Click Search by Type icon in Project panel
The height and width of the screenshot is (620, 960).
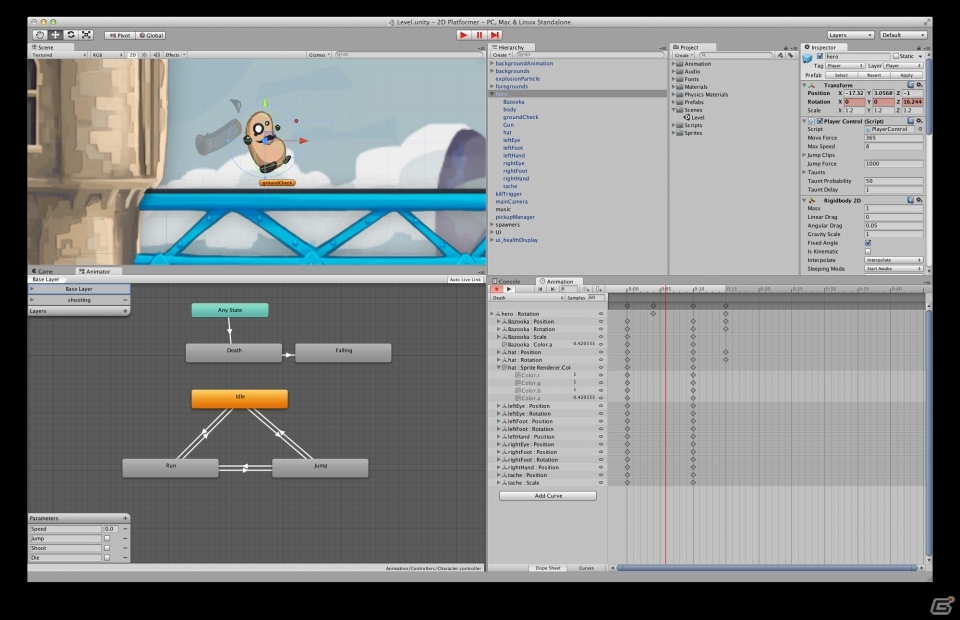tap(780, 55)
